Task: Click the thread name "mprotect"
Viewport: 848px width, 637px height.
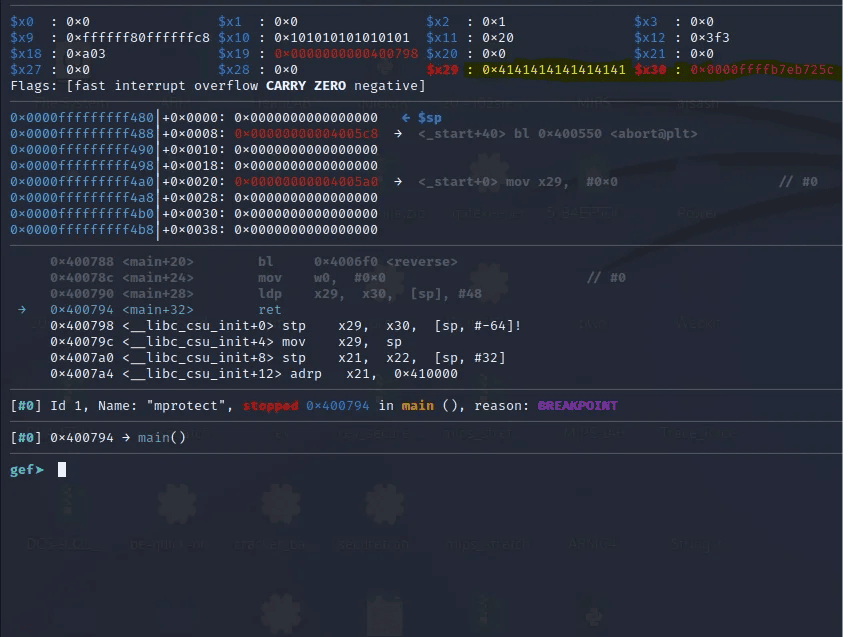Action: (x=186, y=406)
